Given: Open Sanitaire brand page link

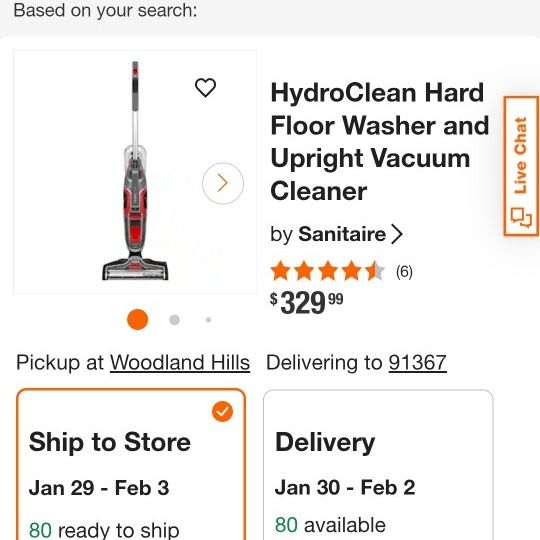Looking at the screenshot, I should [x=342, y=234].
